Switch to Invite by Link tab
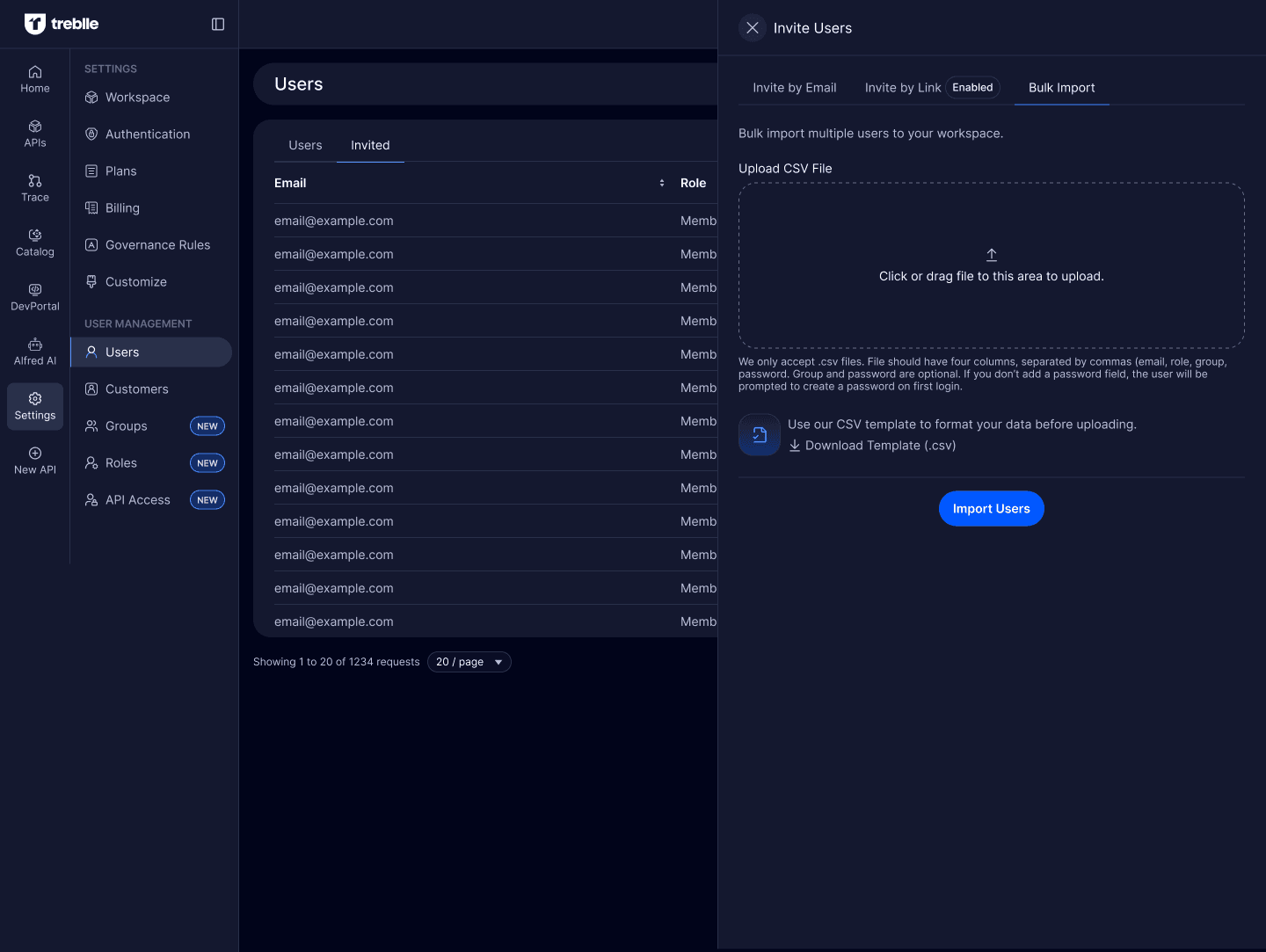The width and height of the screenshot is (1266, 952). coord(903,88)
